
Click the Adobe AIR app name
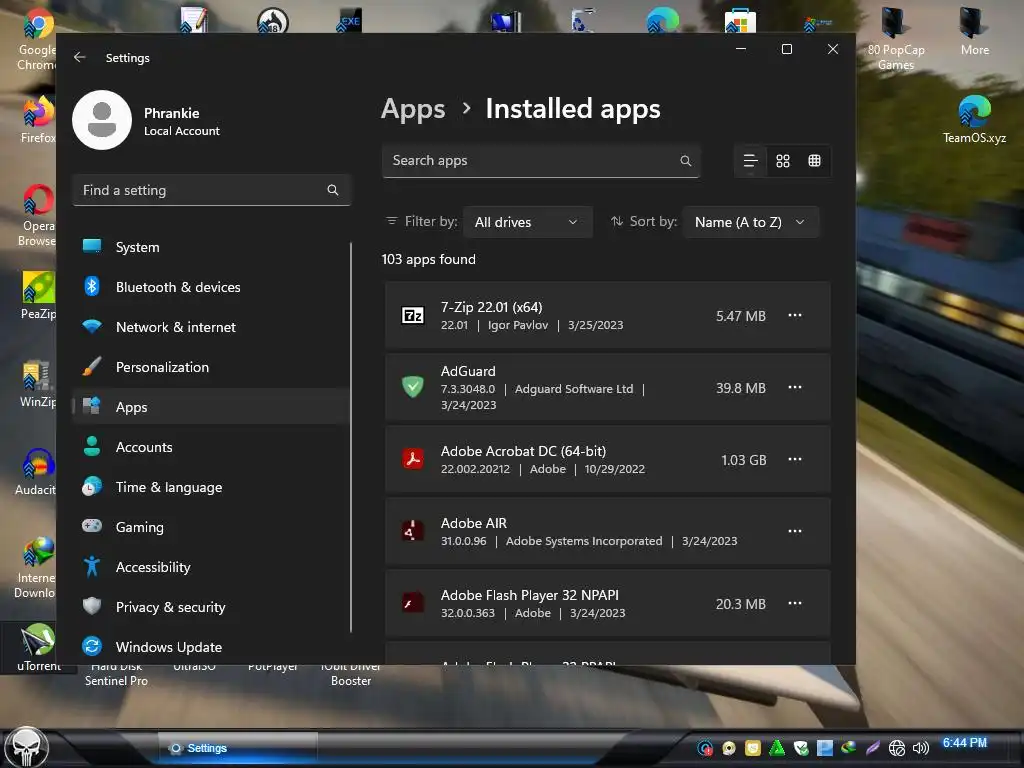(x=473, y=523)
